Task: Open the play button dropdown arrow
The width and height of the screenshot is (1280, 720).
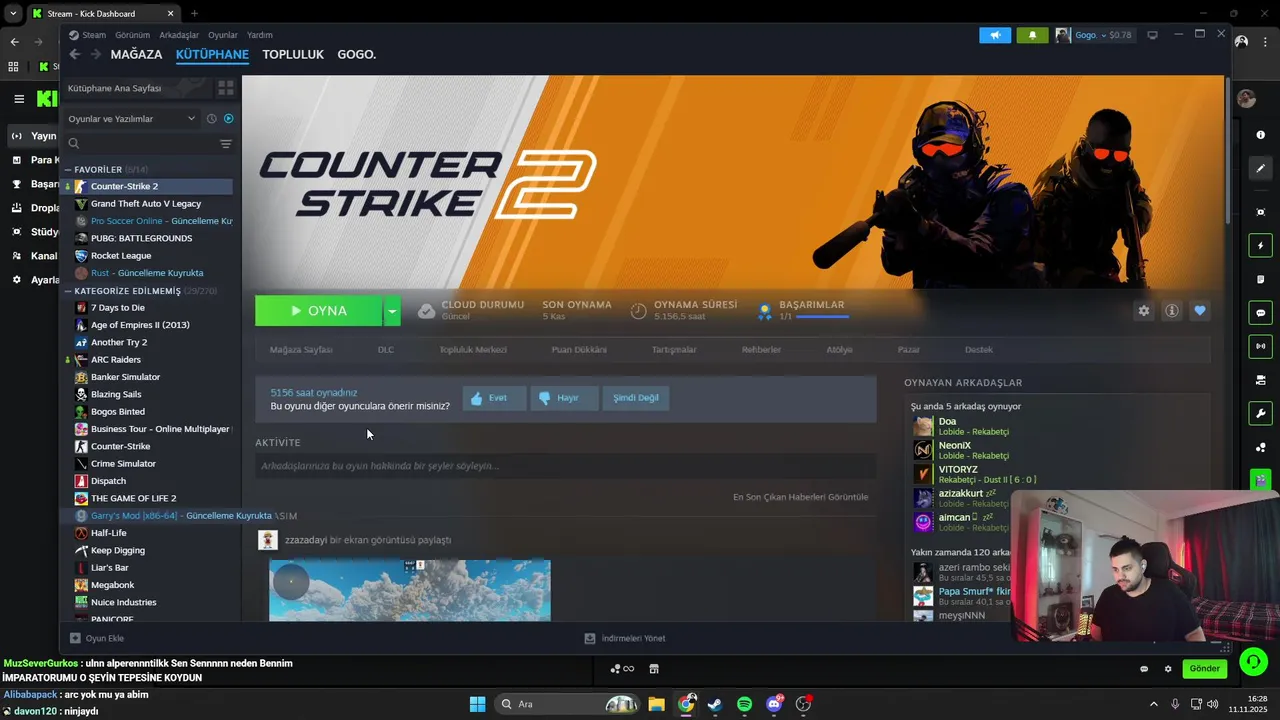Action: [392, 311]
